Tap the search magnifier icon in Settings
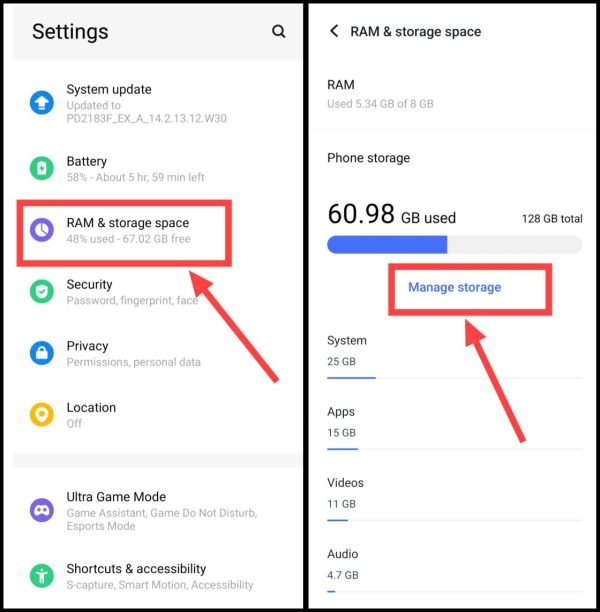Image resolution: width=600 pixels, height=612 pixels. [278, 31]
